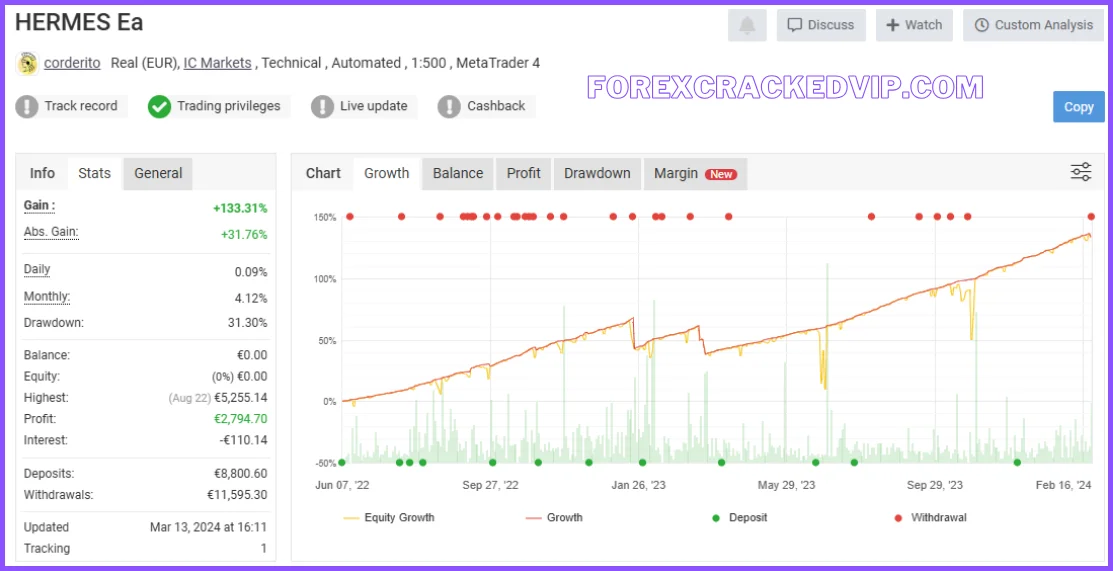The height and width of the screenshot is (571, 1113).
Task: Follow the IC Markets link
Action: (217, 63)
